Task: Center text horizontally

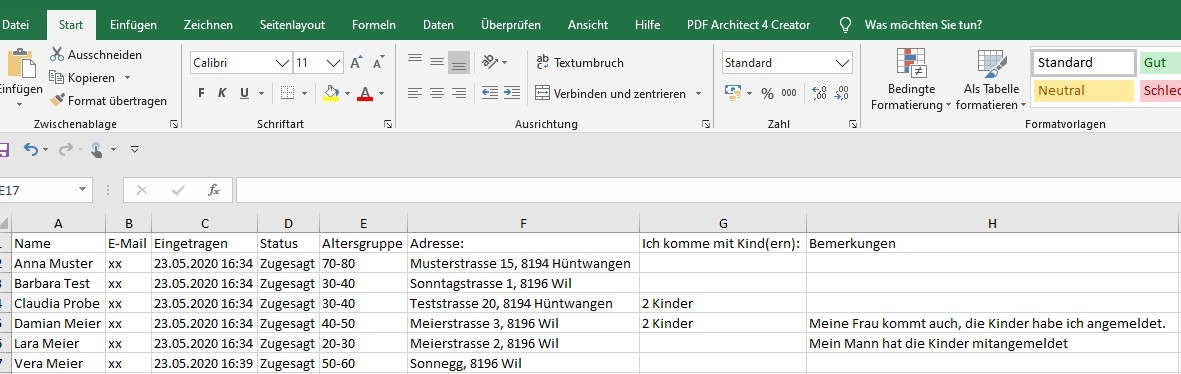Action: (437, 93)
